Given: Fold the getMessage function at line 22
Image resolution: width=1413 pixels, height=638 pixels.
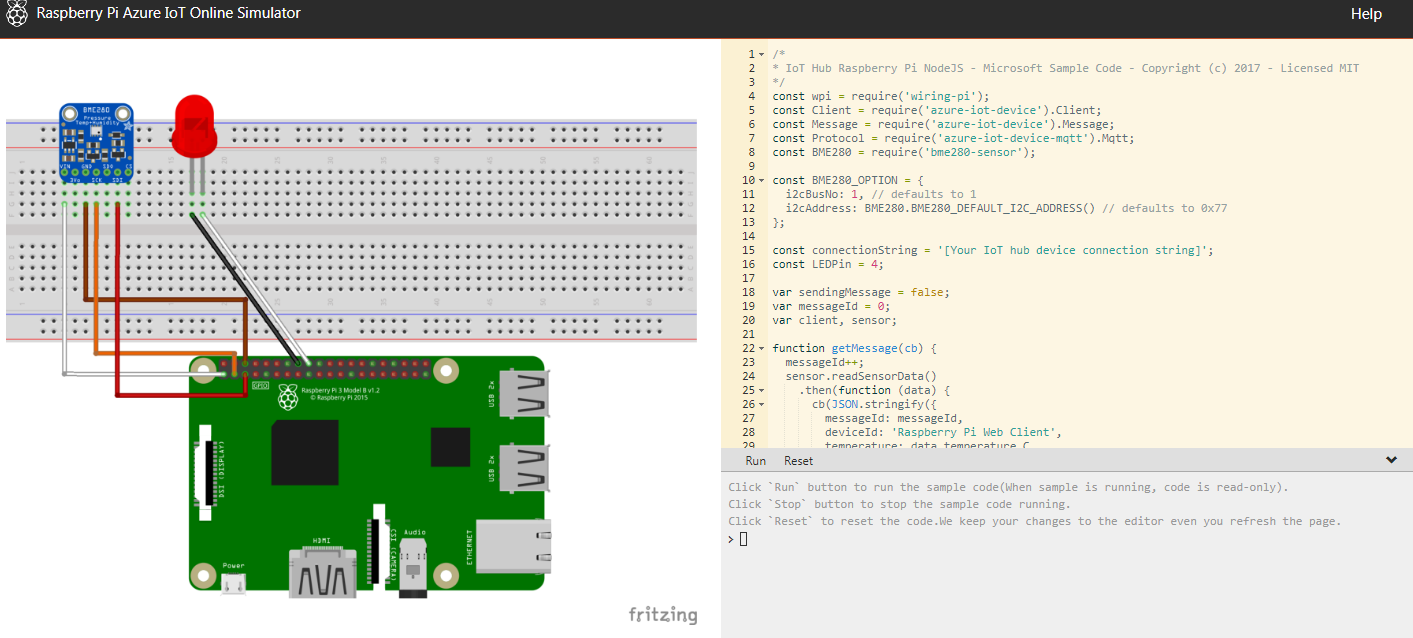Looking at the screenshot, I should click(x=762, y=348).
